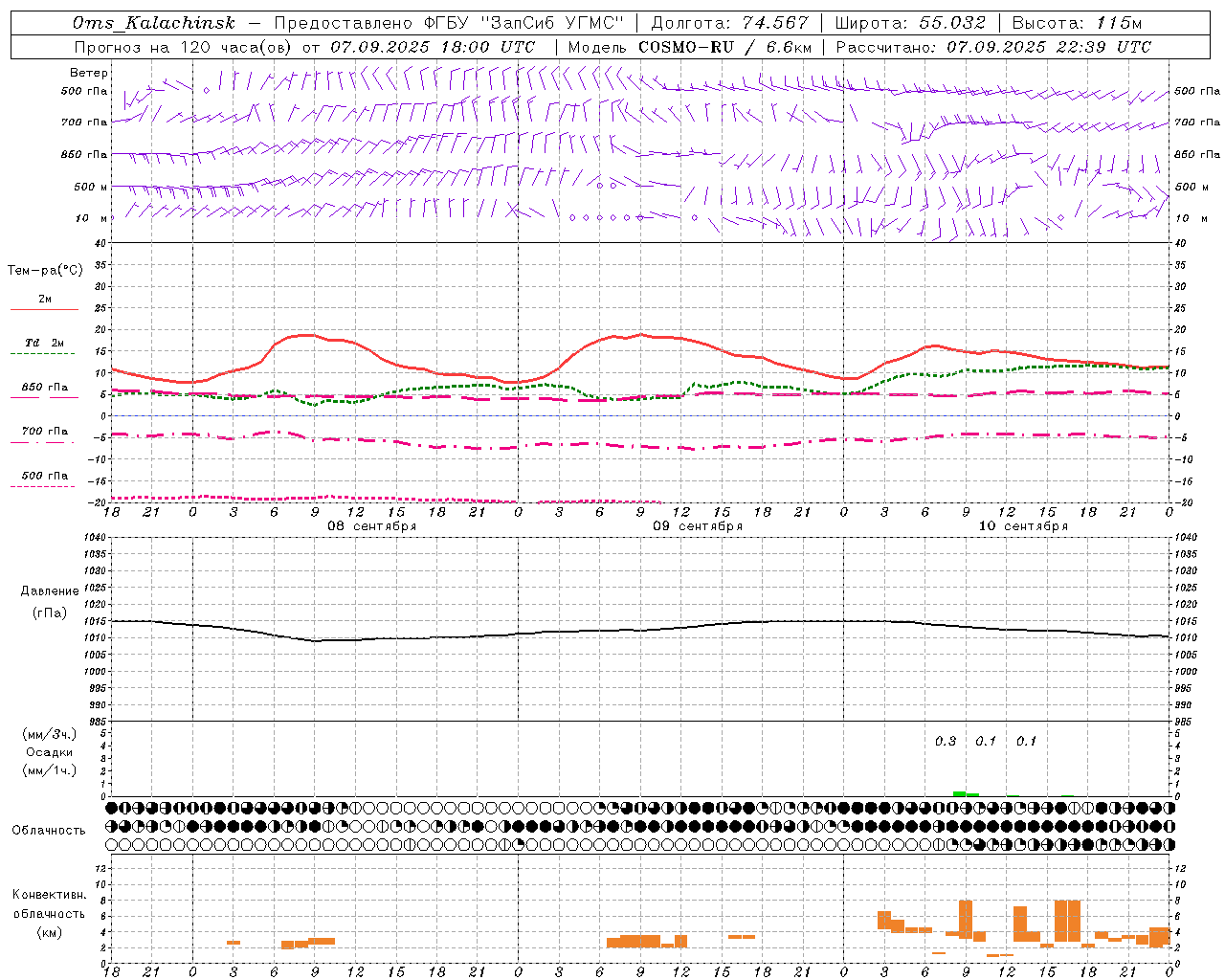Viewport: 1225px width, 980px height.
Task: Click the 'Ветер' wind panel label
Action: [x=89, y=73]
